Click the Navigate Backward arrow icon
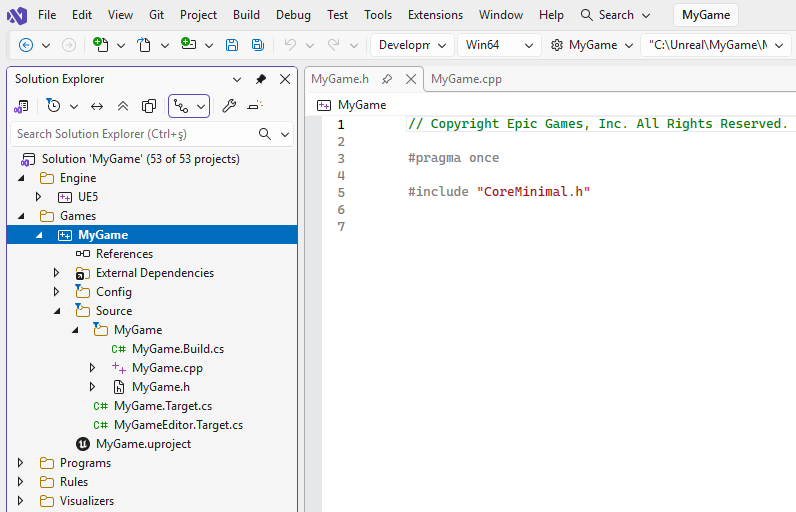 click(26, 45)
